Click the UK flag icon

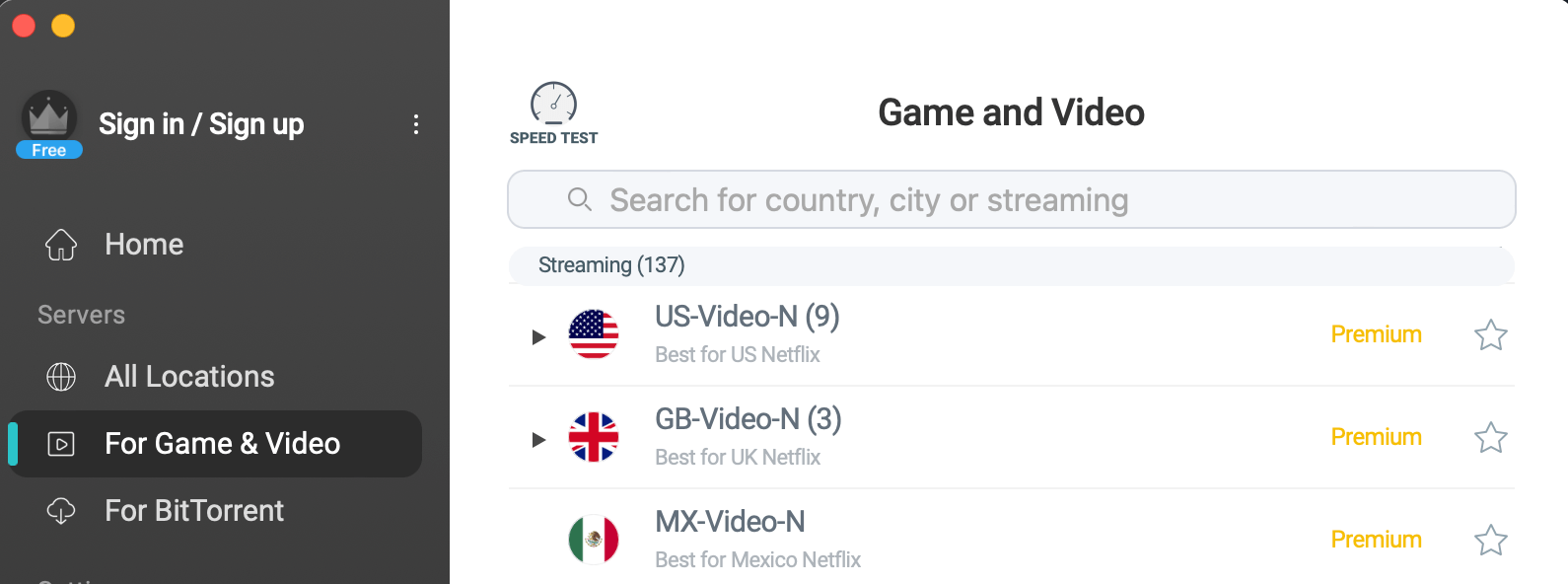[x=594, y=437]
